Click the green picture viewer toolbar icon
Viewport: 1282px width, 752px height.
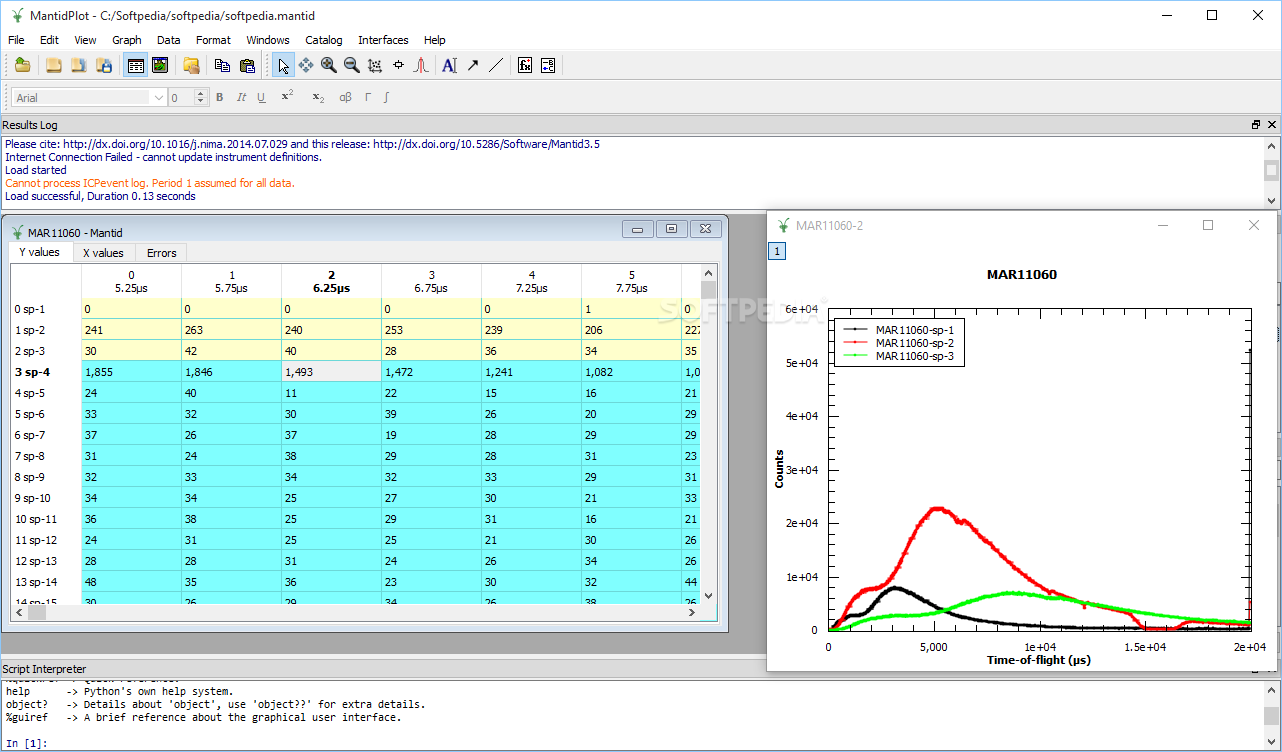click(x=159, y=65)
